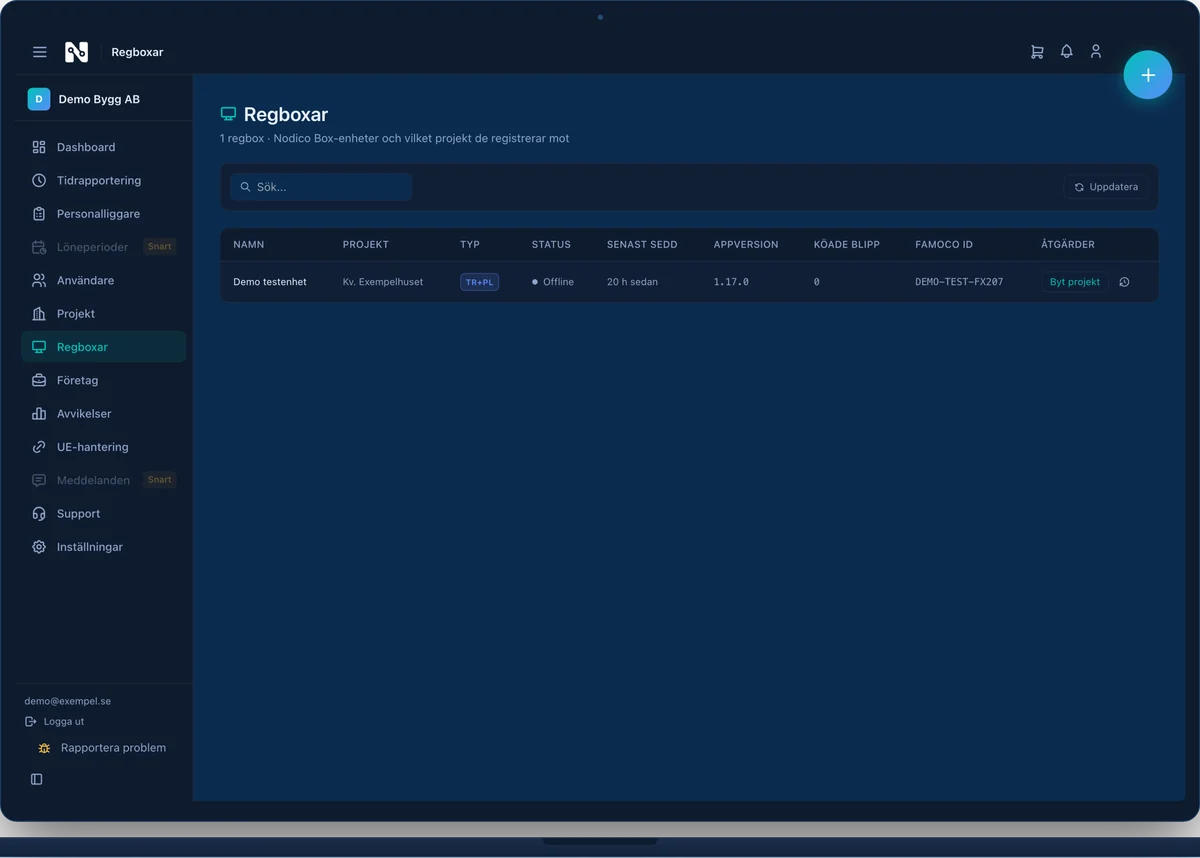
Task: Click the FAMOCO ID column header
Action: click(944, 244)
